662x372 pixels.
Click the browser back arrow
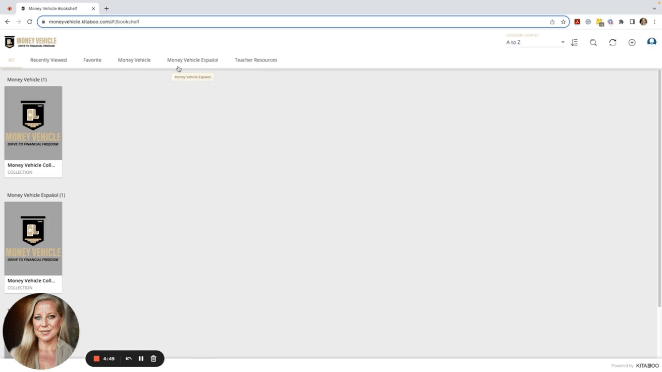(8, 22)
